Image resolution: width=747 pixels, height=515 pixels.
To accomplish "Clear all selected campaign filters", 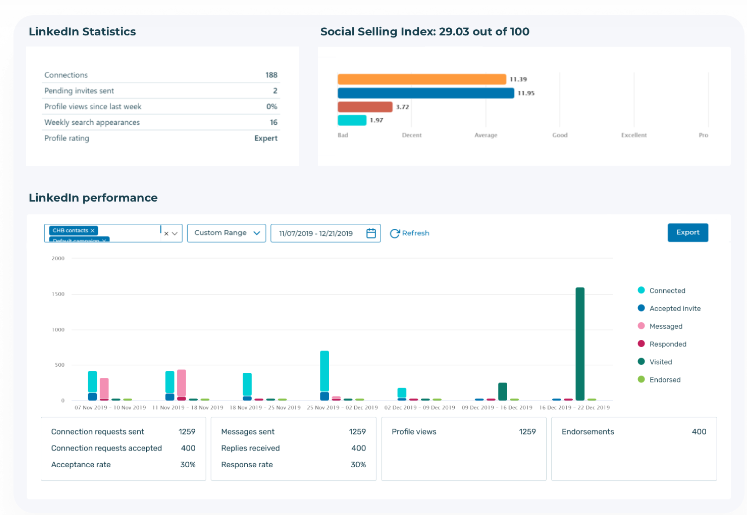I will [166, 233].
